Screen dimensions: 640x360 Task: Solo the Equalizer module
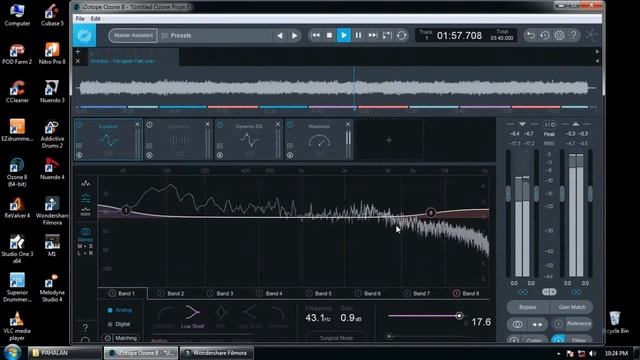tap(79, 155)
